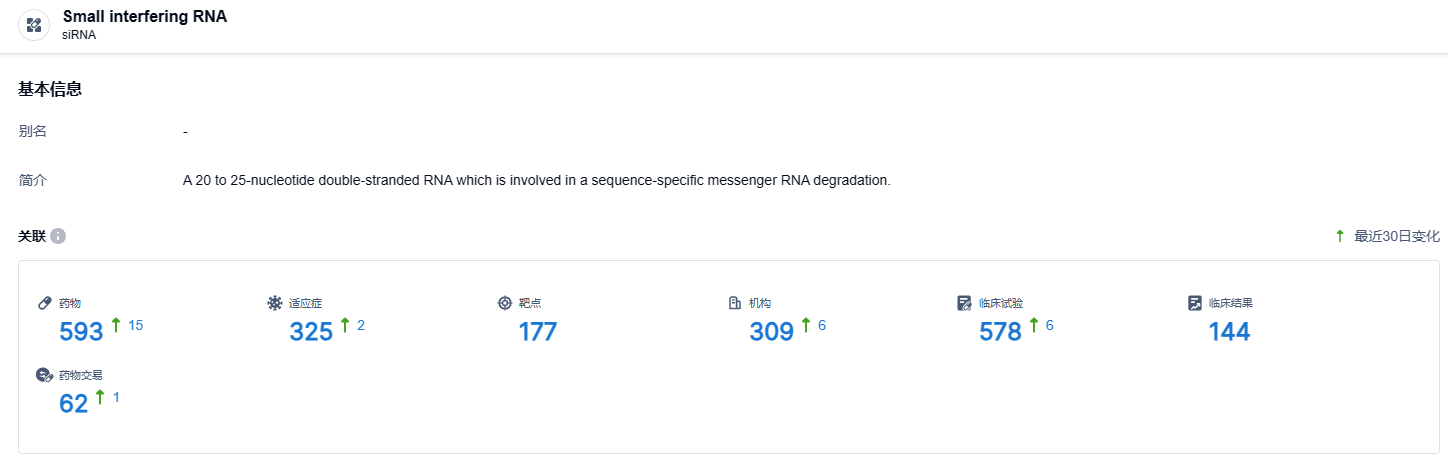Viewport: 1448px width, 459px height.
Task: Click the siRNA molecule icon in header
Action: 34,25
